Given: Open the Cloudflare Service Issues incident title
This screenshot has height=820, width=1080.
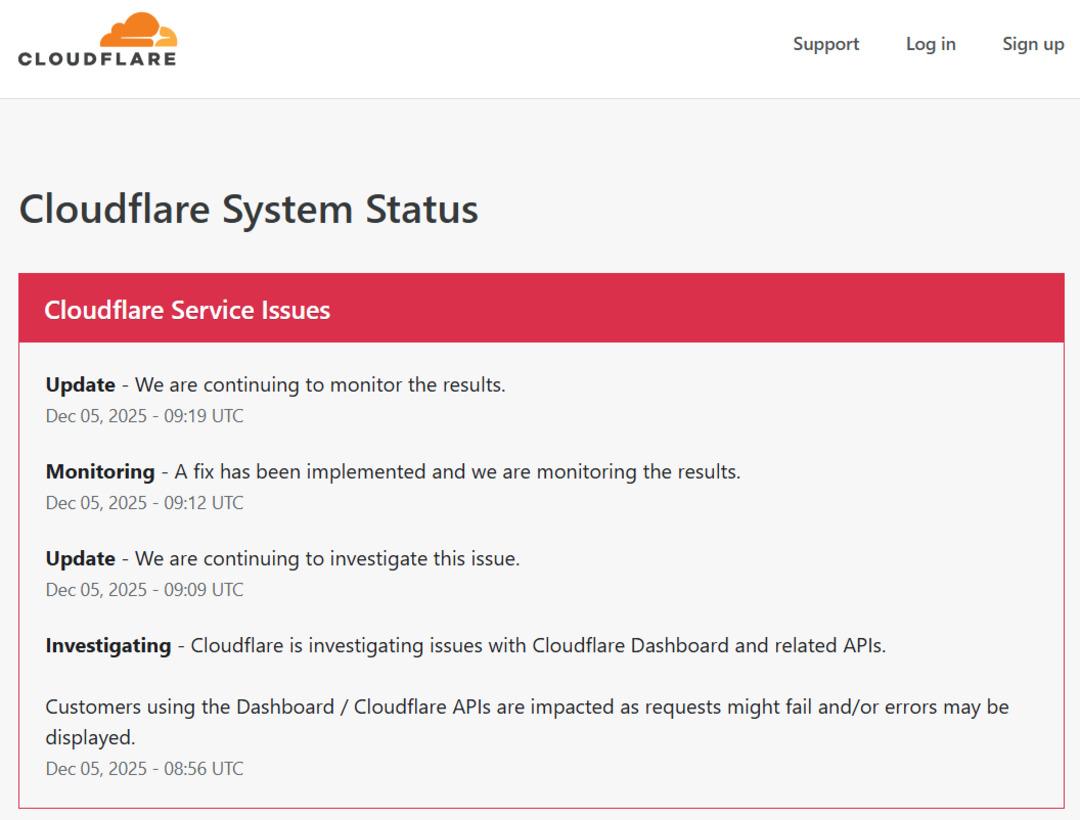Looking at the screenshot, I should click(x=187, y=310).
